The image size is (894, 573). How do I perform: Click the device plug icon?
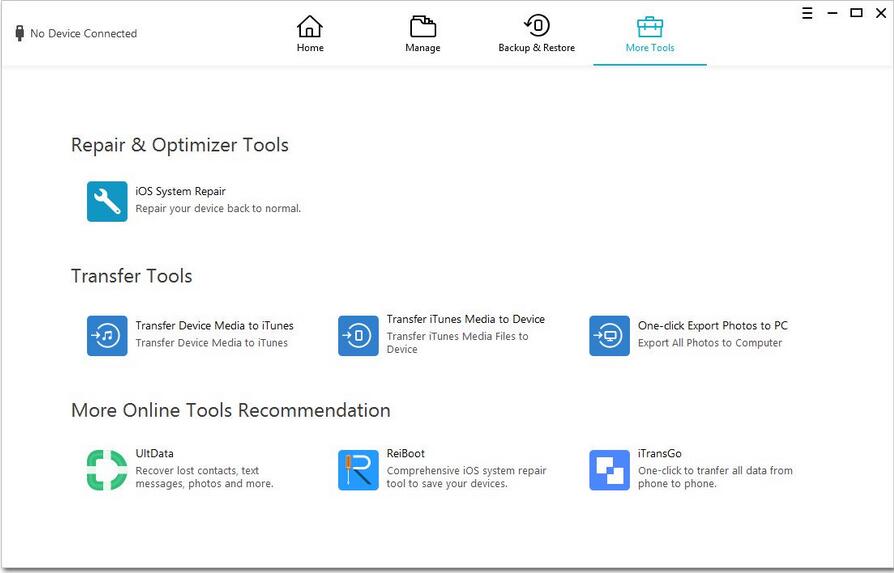click(19, 33)
